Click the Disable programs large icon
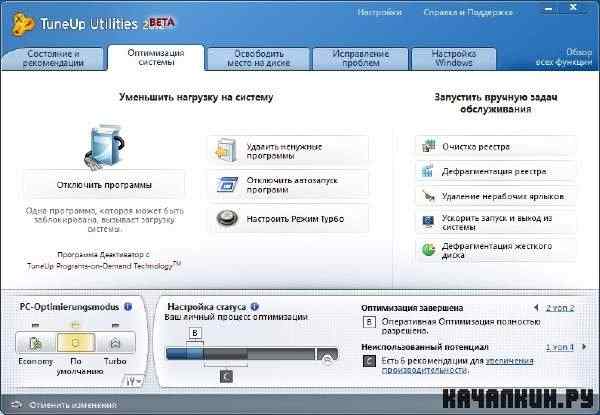Viewport: 600px width, 415px height. pyautogui.click(x=105, y=146)
